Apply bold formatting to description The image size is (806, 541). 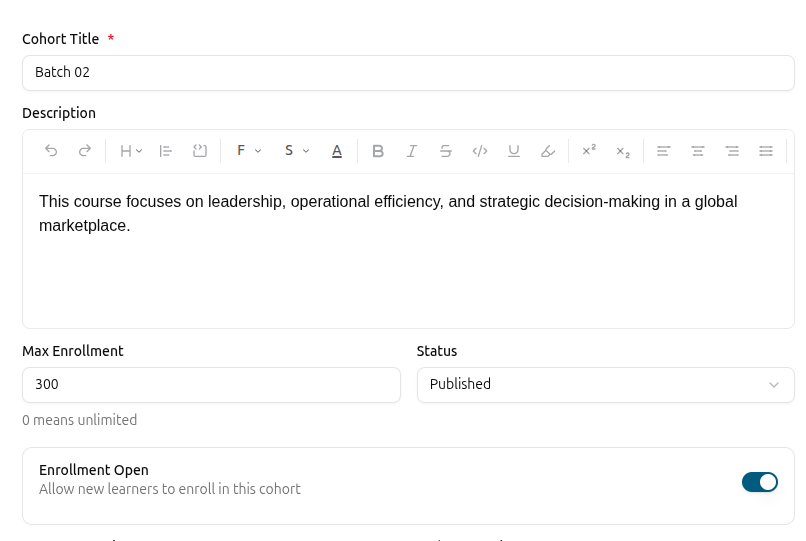click(x=378, y=151)
